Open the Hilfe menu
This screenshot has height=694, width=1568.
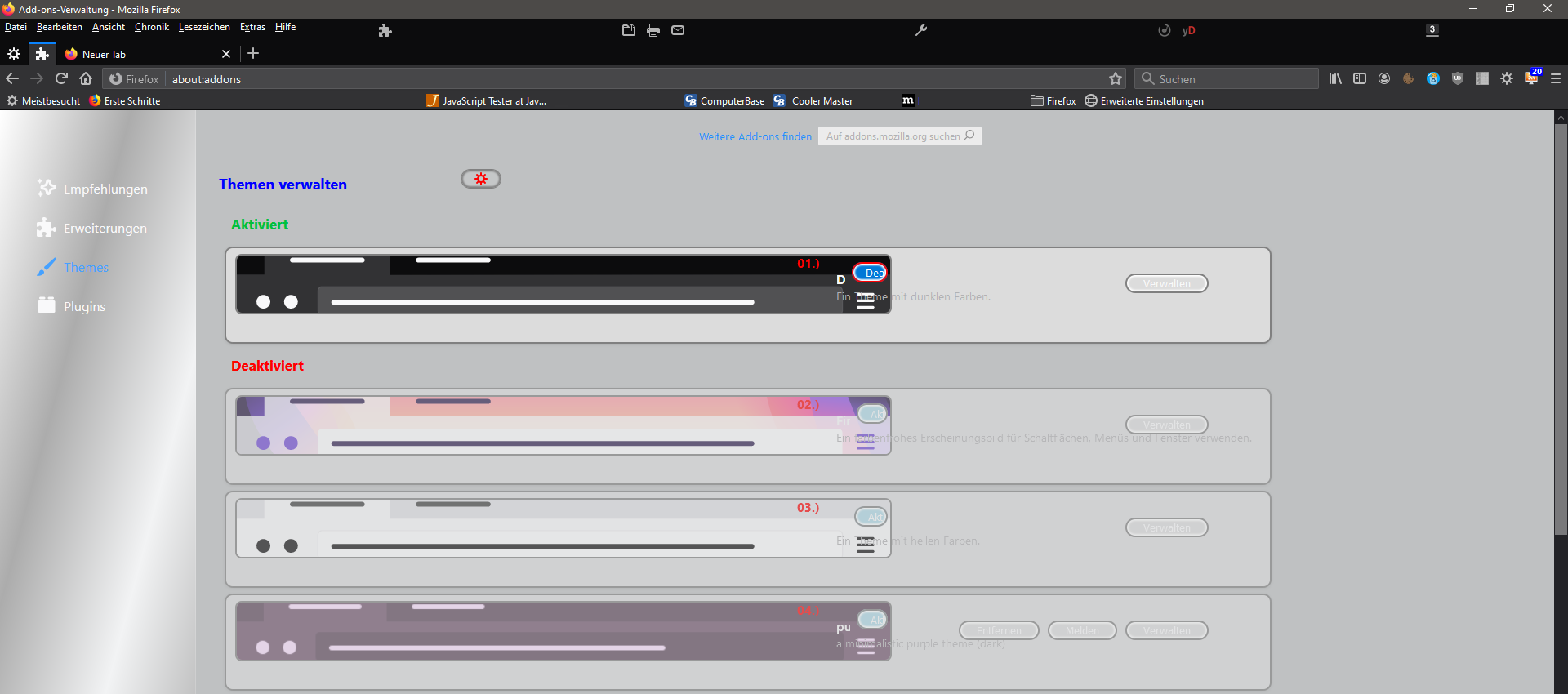point(285,27)
